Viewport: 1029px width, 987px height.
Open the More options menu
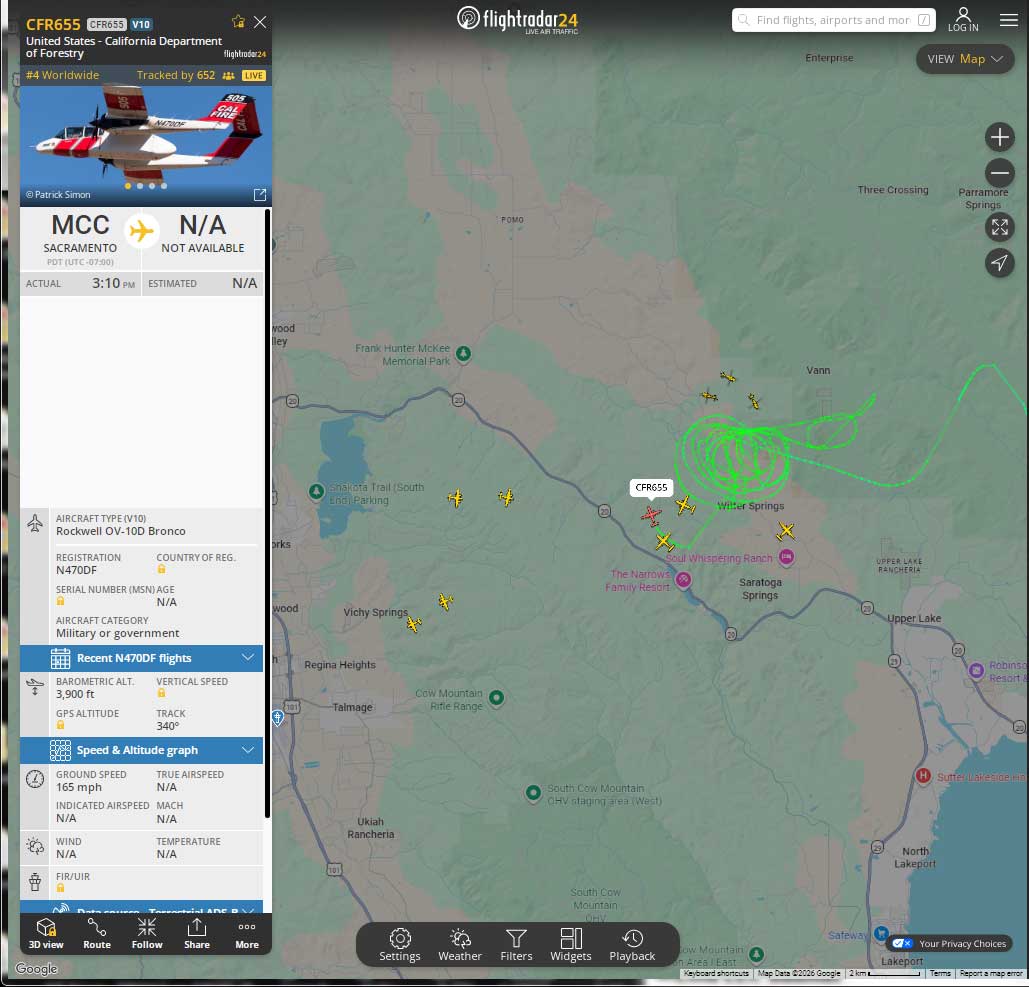[x=247, y=933]
